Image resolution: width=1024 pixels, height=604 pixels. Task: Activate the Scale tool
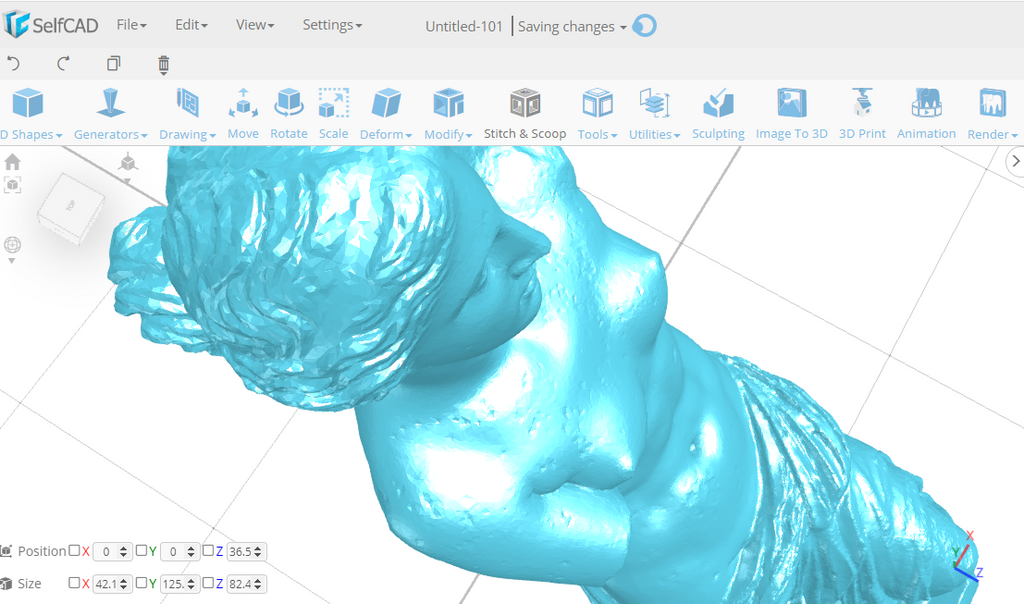(333, 114)
